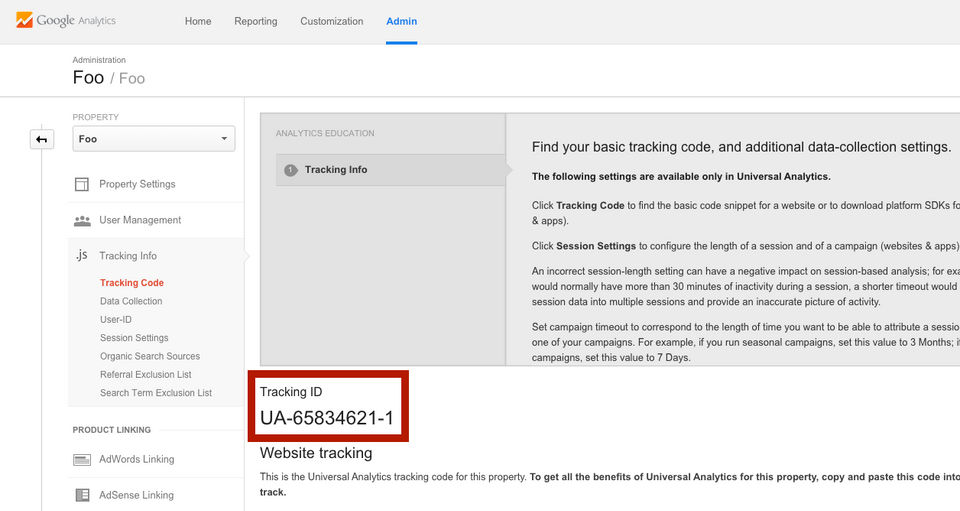Image resolution: width=960 pixels, height=511 pixels.
Task: Click the "Tracking ID" label
Action: click(x=291, y=392)
